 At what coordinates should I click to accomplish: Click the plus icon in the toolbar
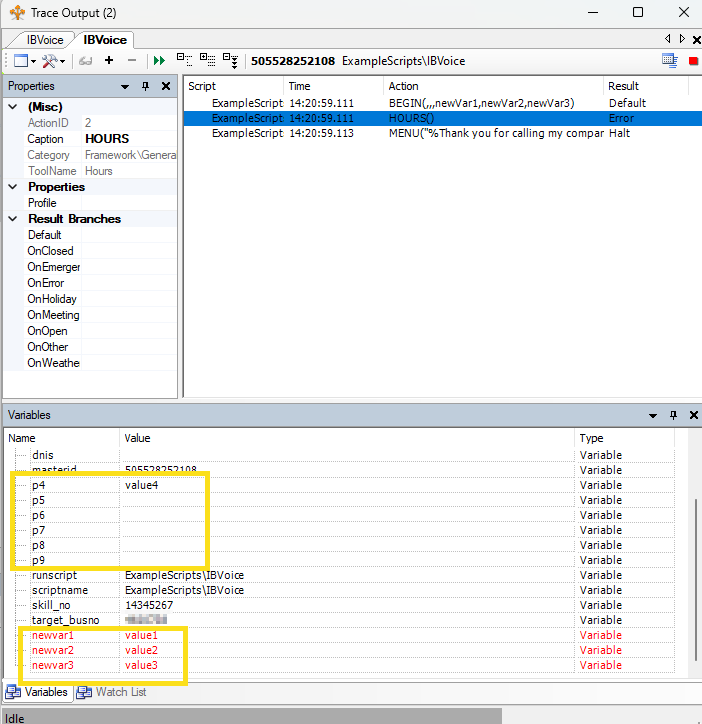coord(109,61)
